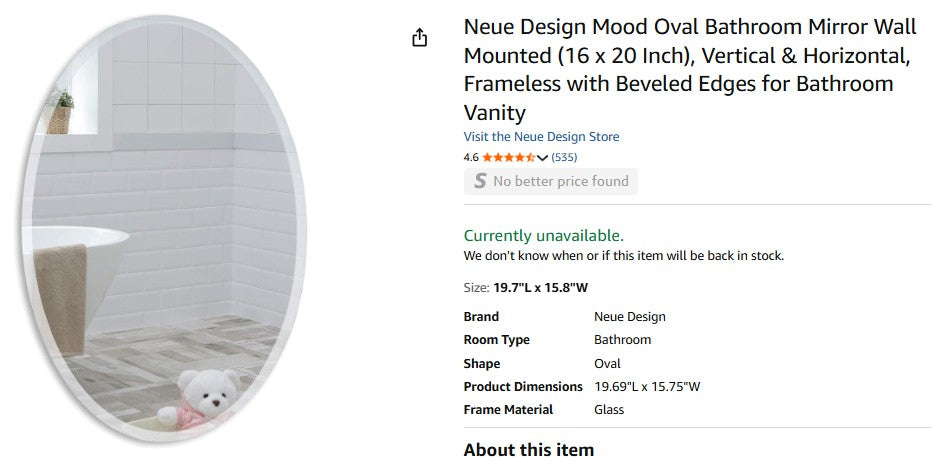
Task: Open the 535 customer reviews link
Action: 565,157
